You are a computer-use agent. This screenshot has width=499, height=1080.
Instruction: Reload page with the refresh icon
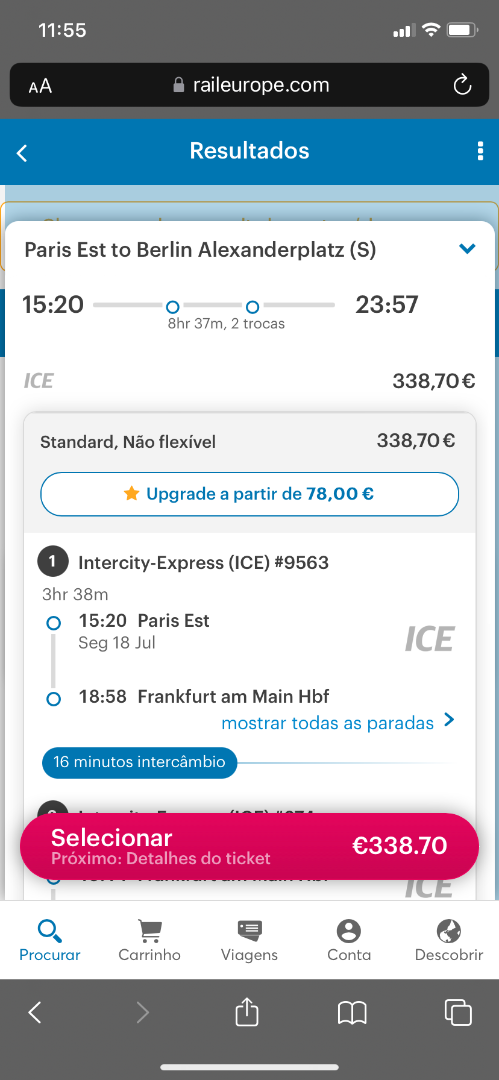point(462,85)
